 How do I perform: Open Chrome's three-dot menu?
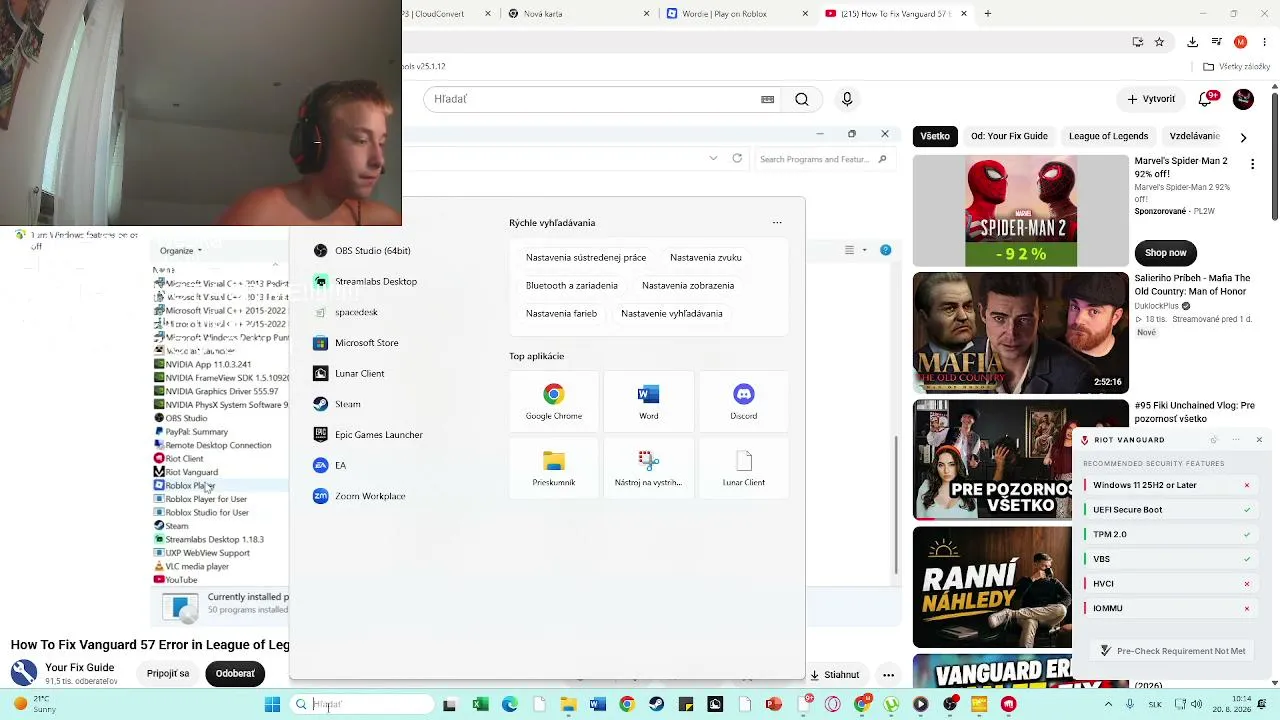[x=1263, y=42]
